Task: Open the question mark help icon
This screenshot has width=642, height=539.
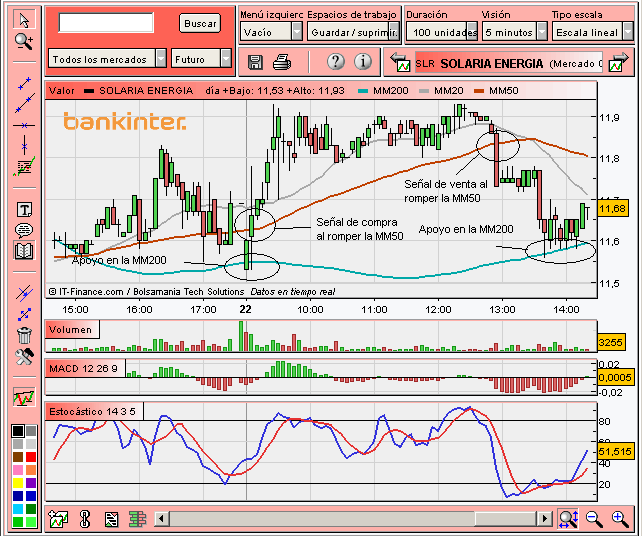Action: click(x=335, y=62)
